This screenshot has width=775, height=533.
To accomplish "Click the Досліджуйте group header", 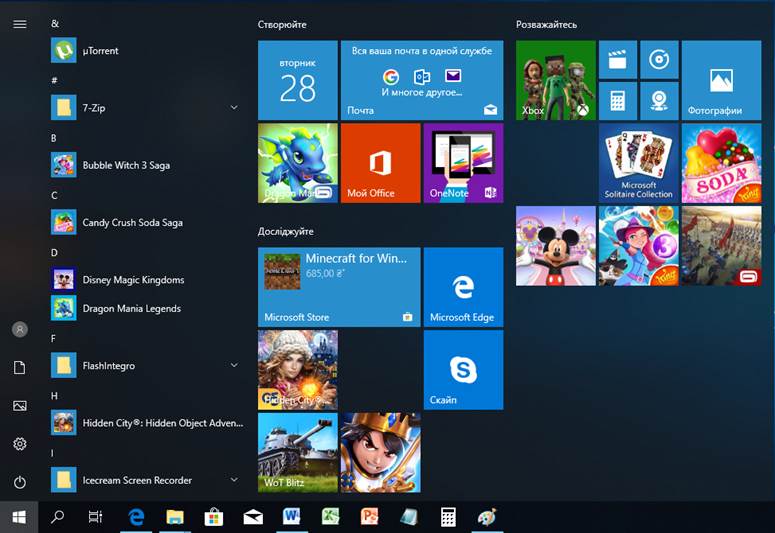I will 285,231.
